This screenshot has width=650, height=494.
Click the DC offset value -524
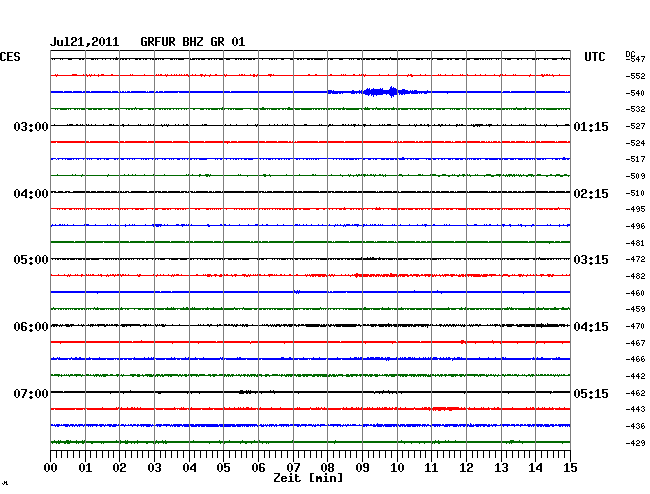[x=635, y=143]
